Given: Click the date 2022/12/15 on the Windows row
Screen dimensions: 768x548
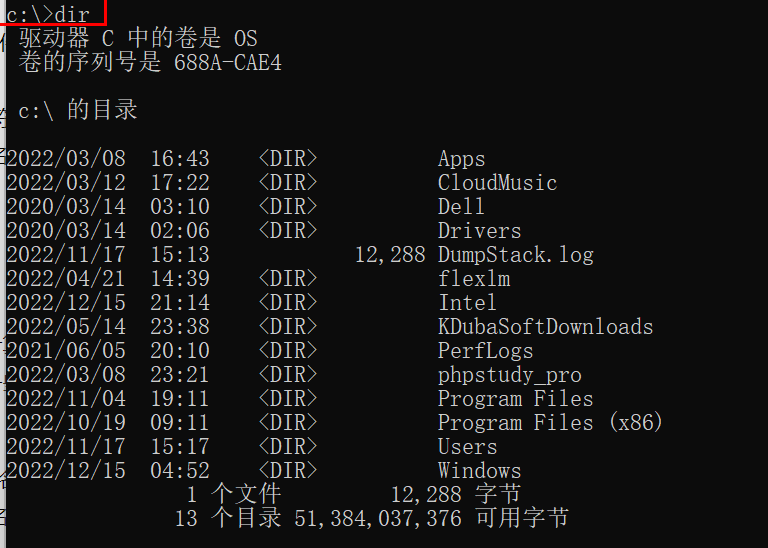Looking at the screenshot, I should coord(66,471).
